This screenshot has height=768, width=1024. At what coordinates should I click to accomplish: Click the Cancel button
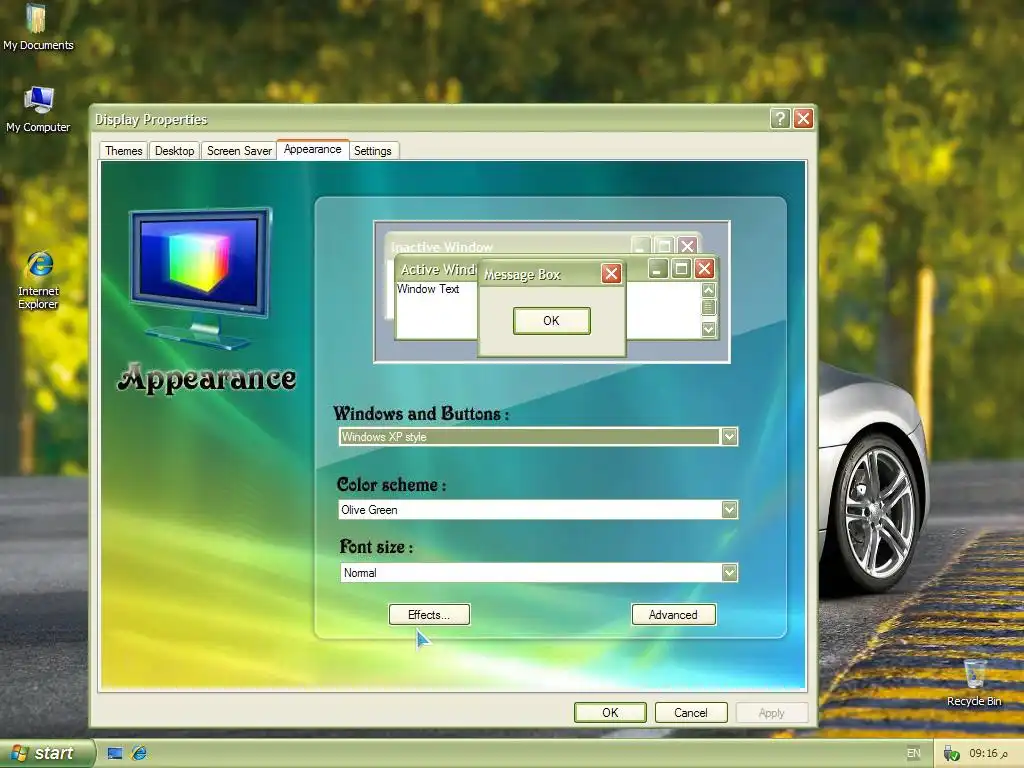[x=691, y=712]
